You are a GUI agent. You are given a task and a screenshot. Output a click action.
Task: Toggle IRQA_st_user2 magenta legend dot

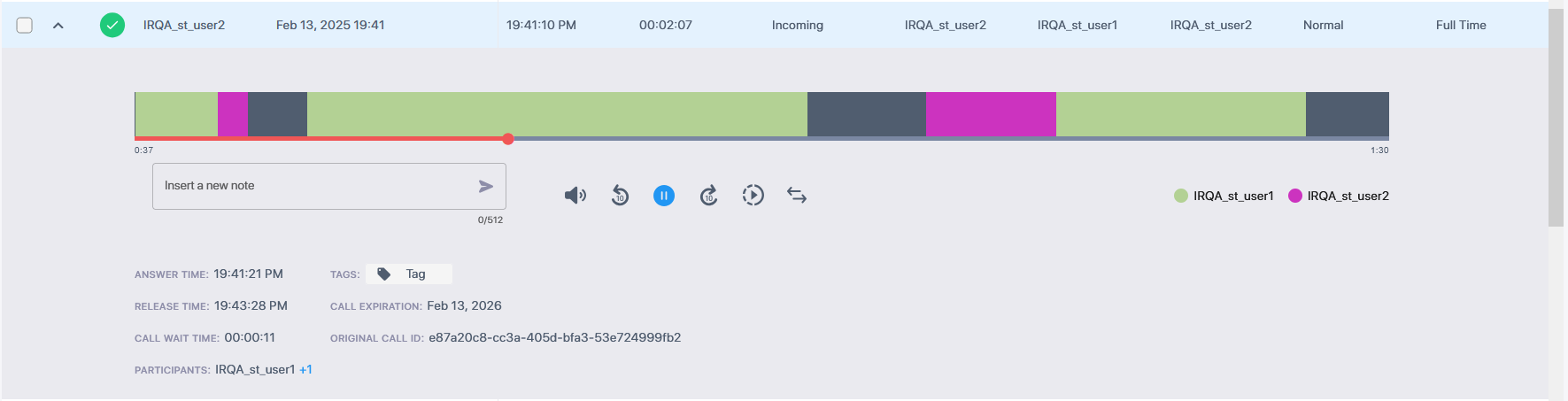(1294, 196)
